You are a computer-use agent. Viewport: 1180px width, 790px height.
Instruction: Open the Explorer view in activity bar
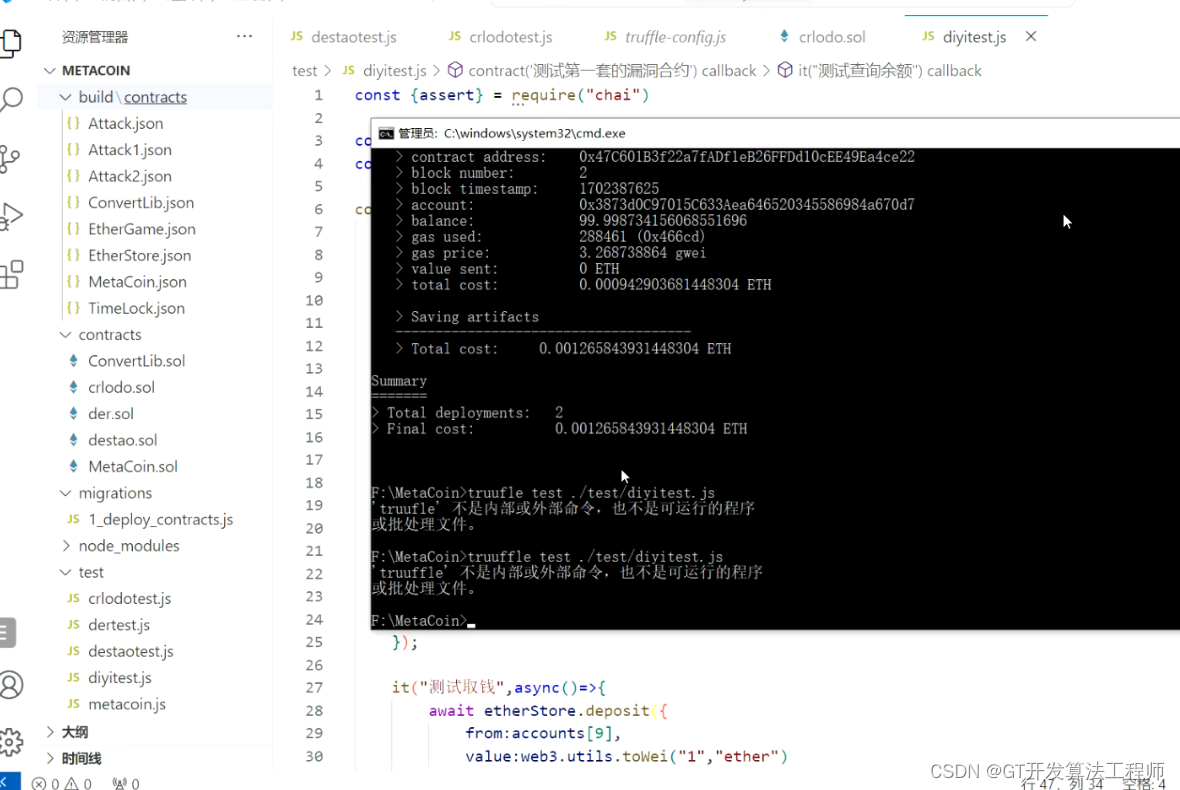coord(11,43)
